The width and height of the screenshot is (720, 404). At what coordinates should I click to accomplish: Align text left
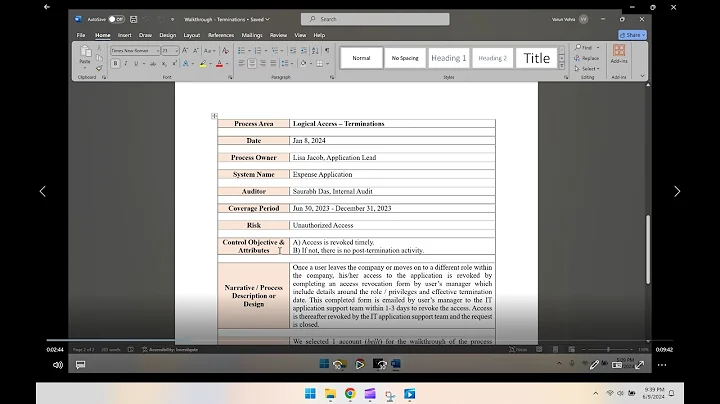pos(241,63)
